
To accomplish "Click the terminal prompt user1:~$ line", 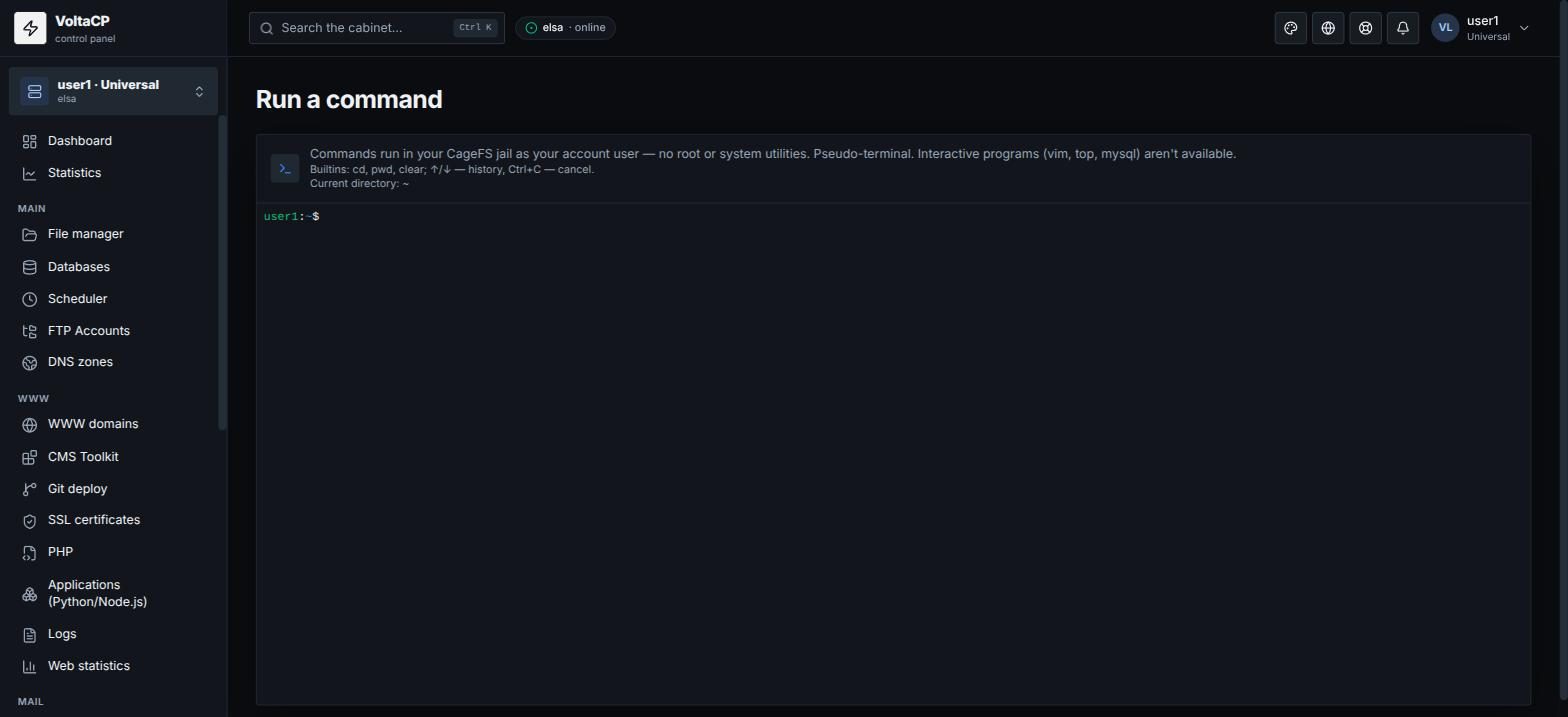I will point(292,217).
